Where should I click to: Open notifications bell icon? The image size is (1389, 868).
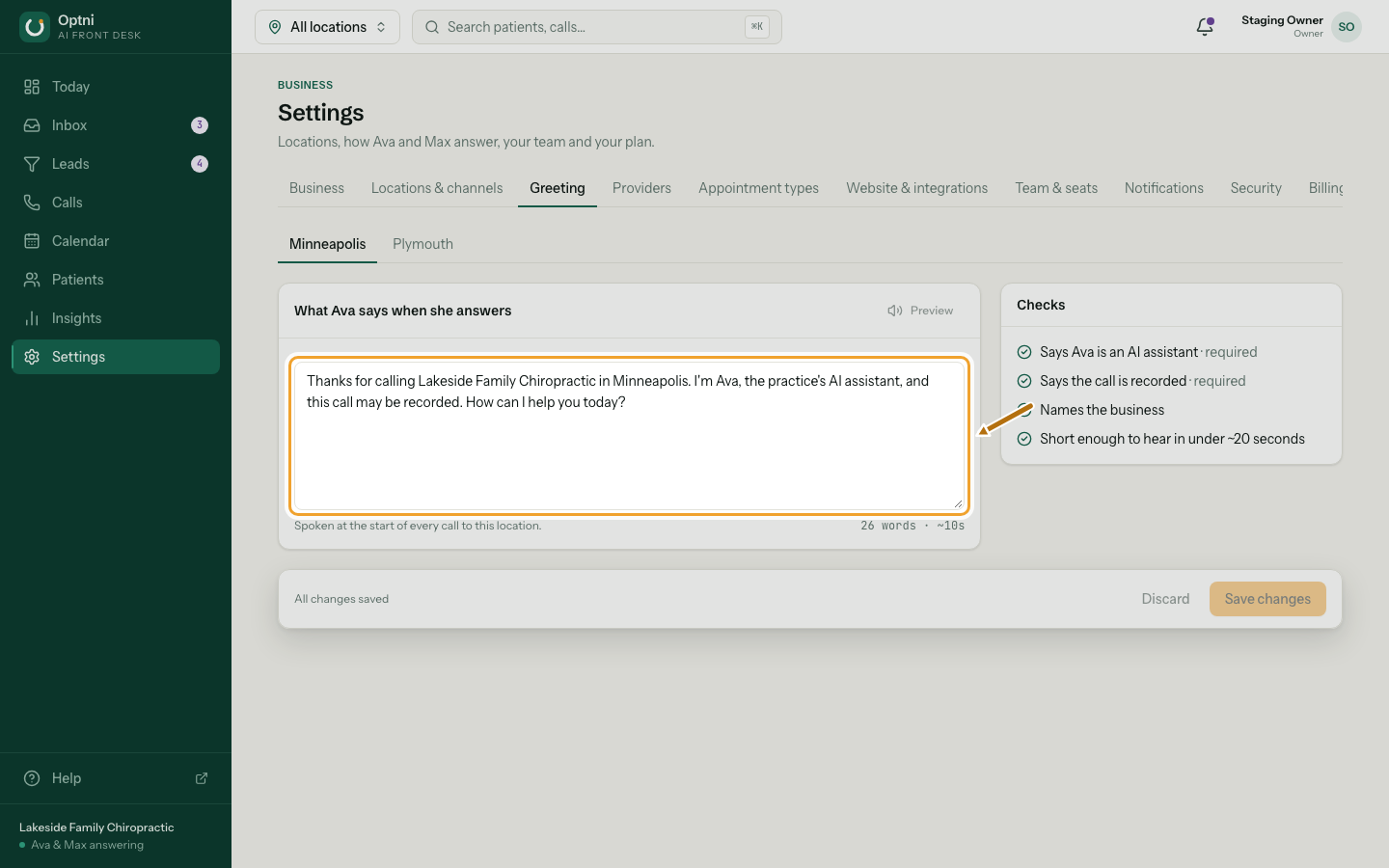pyautogui.click(x=1205, y=27)
